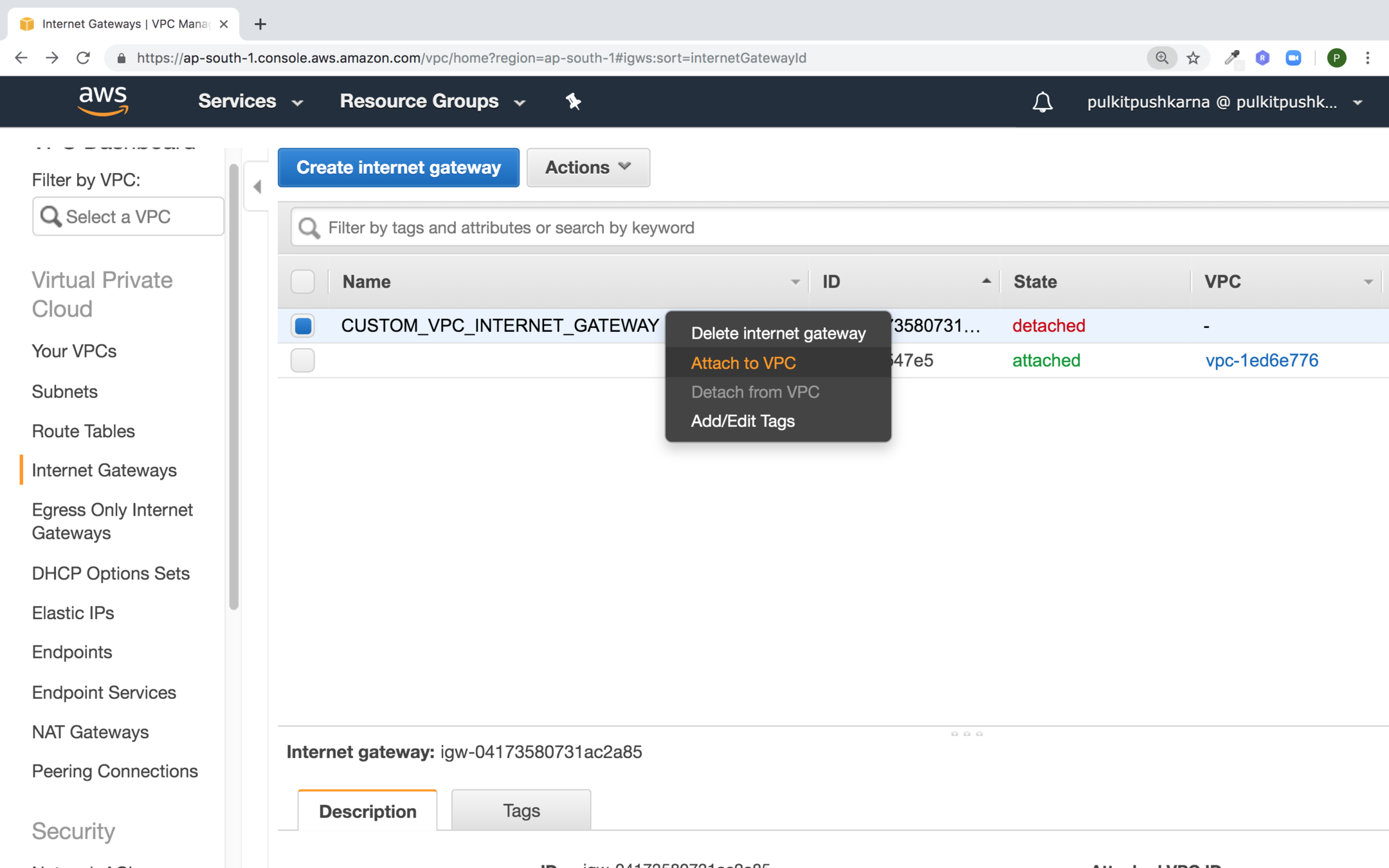Click the AWS logo home icon
The height and width of the screenshot is (868, 1389).
(103, 101)
